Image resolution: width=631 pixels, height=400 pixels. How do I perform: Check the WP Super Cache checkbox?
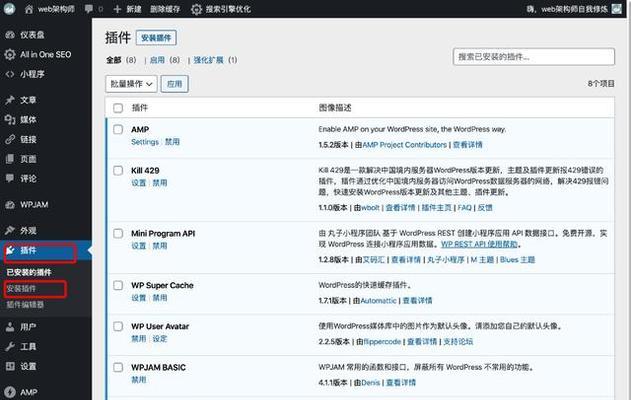[x=118, y=285]
